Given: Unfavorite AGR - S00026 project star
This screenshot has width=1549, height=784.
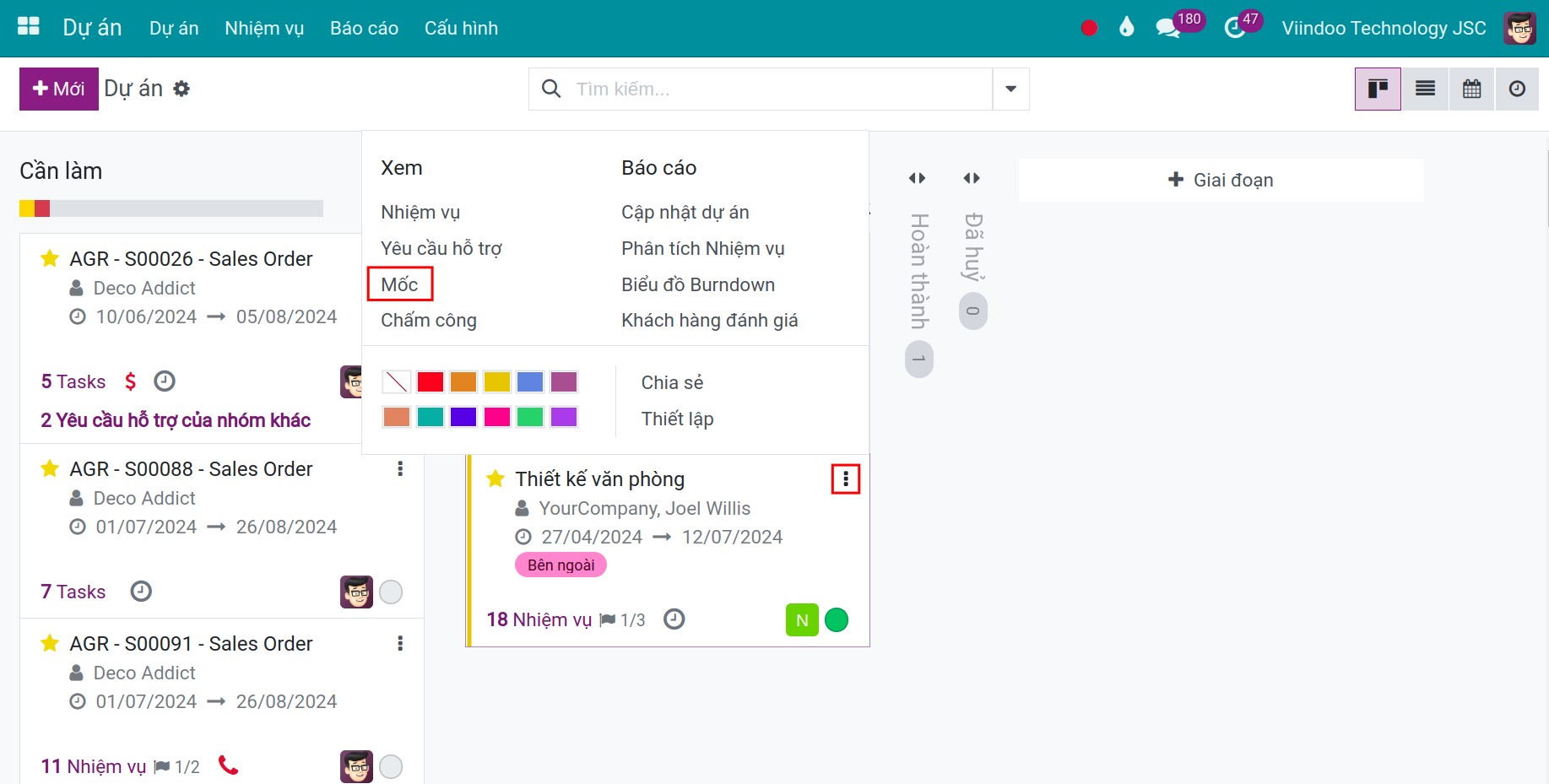Looking at the screenshot, I should point(50,258).
